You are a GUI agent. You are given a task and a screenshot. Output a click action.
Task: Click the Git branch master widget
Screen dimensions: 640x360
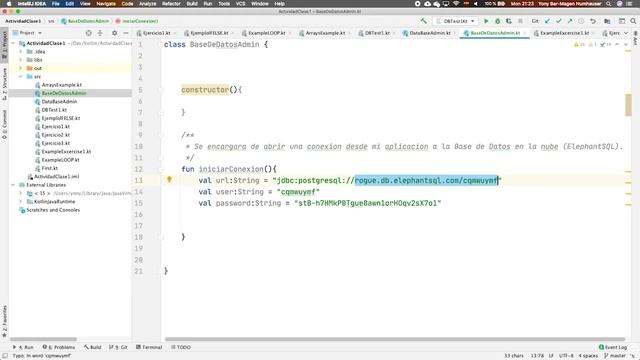(x=615, y=356)
